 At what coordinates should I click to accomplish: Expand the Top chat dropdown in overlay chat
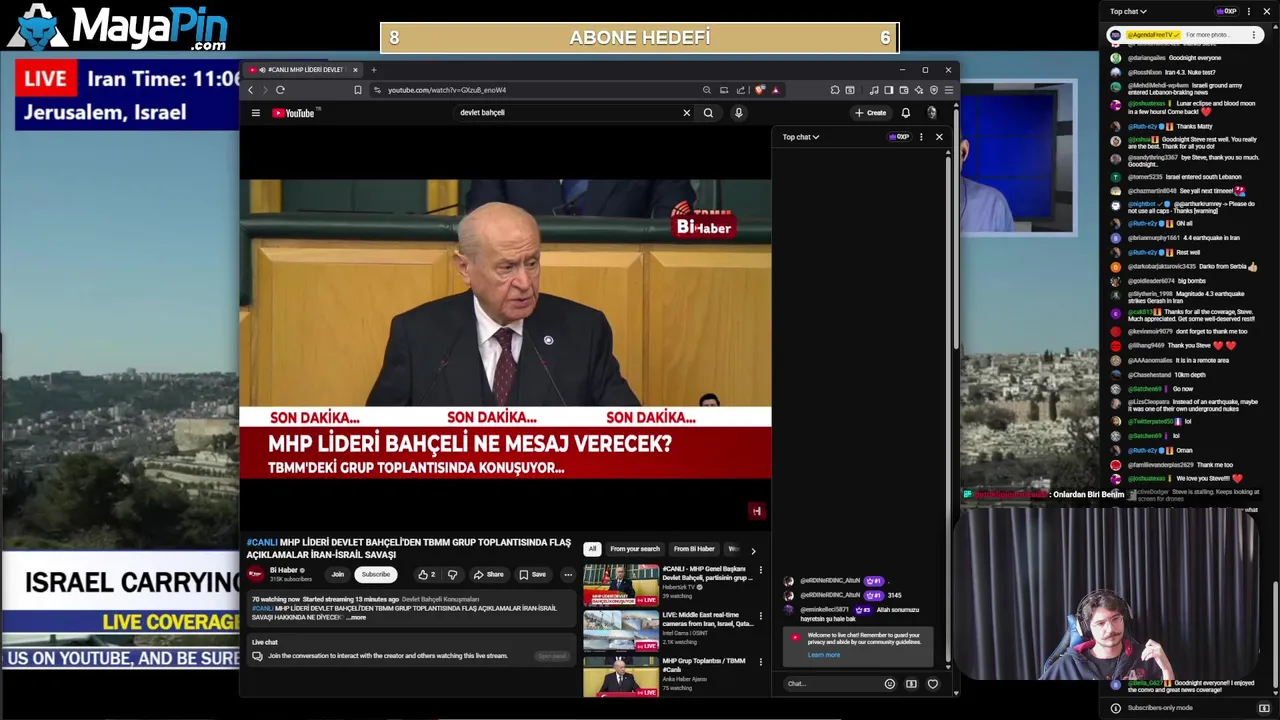tap(1128, 11)
